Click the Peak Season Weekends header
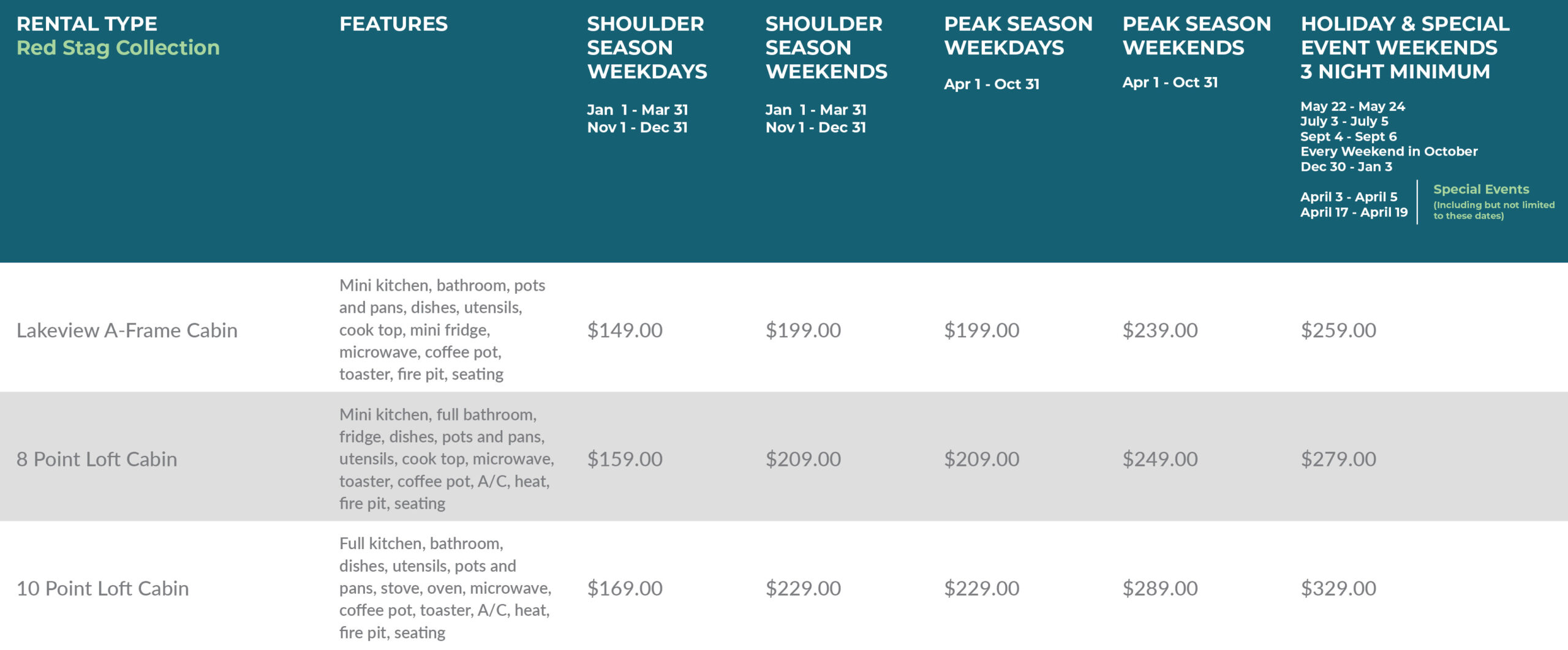Viewport: 1568px width, 650px height. tap(1196, 35)
